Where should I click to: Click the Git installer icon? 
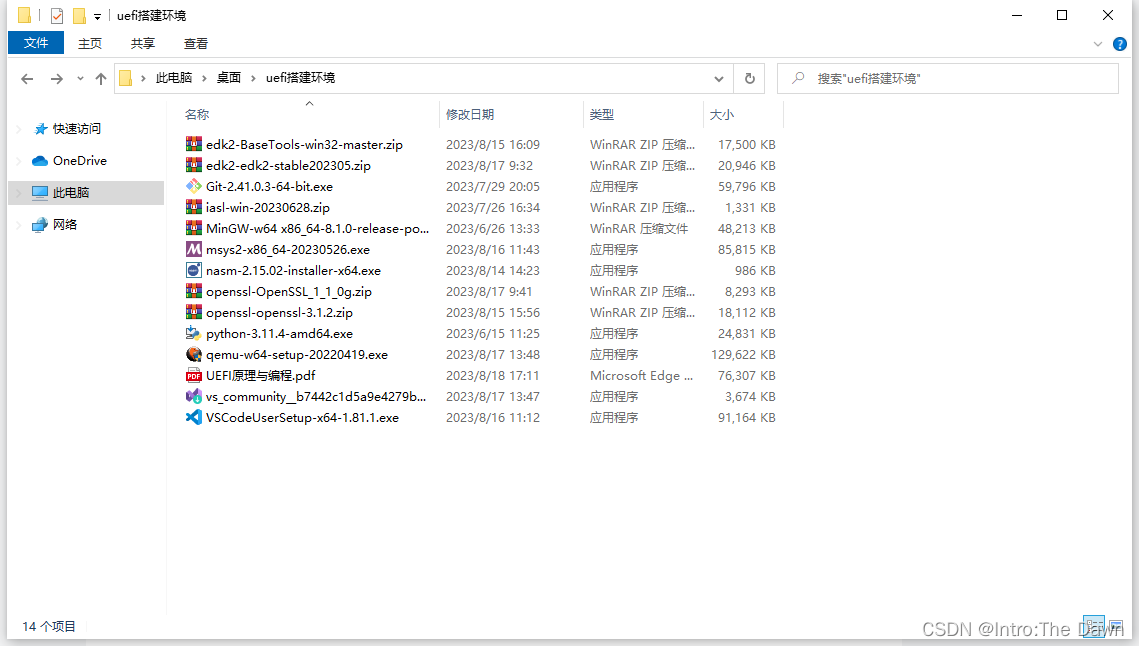(193, 186)
